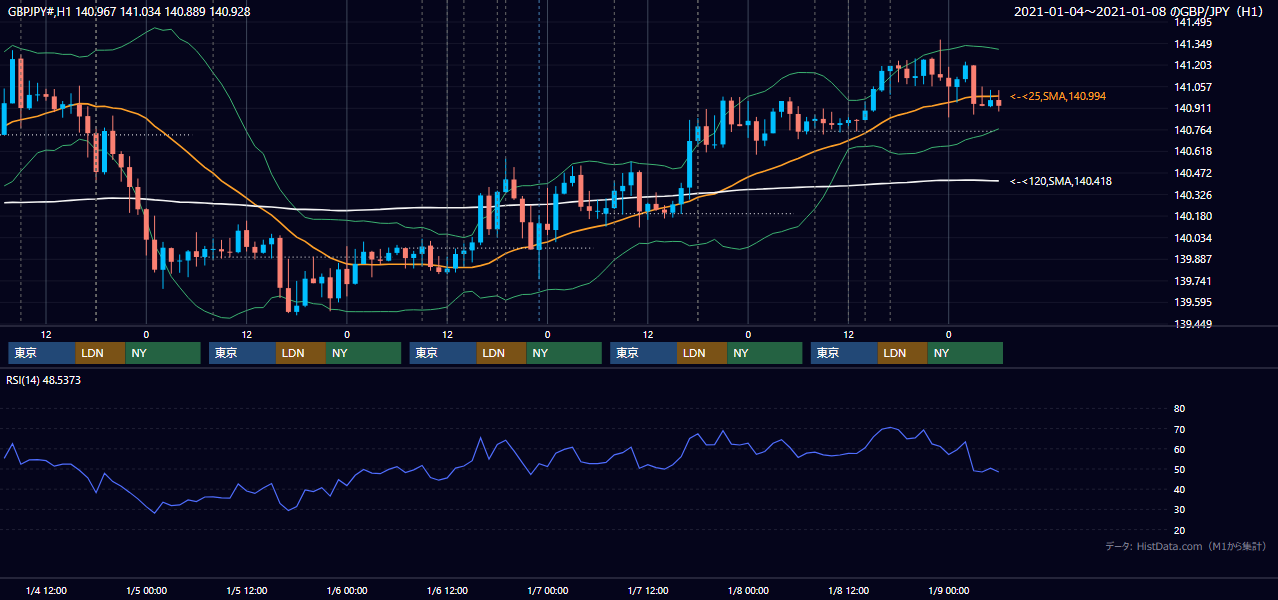
Task: Click the RSI 20 level label
Action: (x=1179, y=530)
